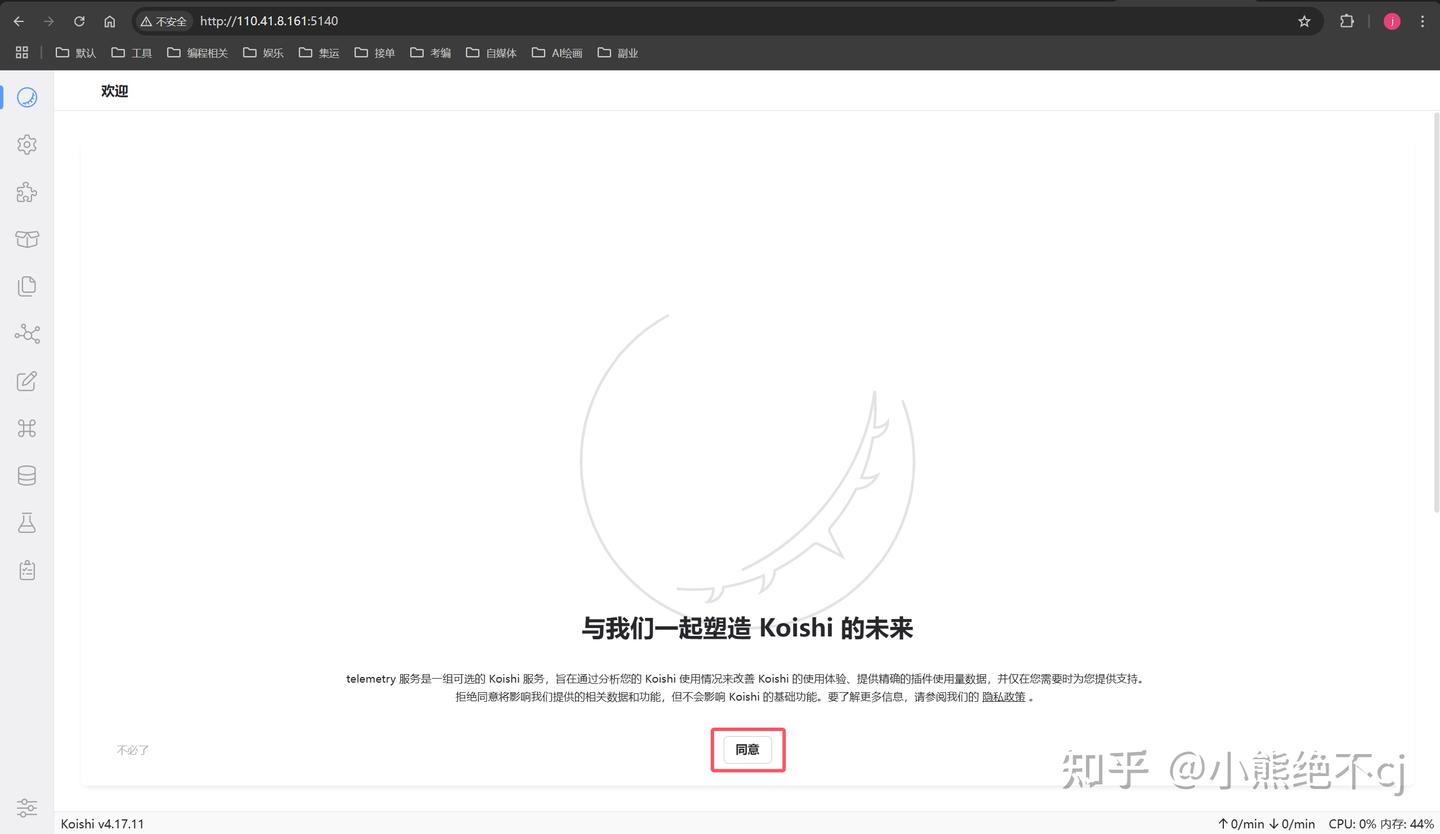Click the 内存: 44% status entry
Viewport: 1440px width, 834px height.
tap(1407, 824)
